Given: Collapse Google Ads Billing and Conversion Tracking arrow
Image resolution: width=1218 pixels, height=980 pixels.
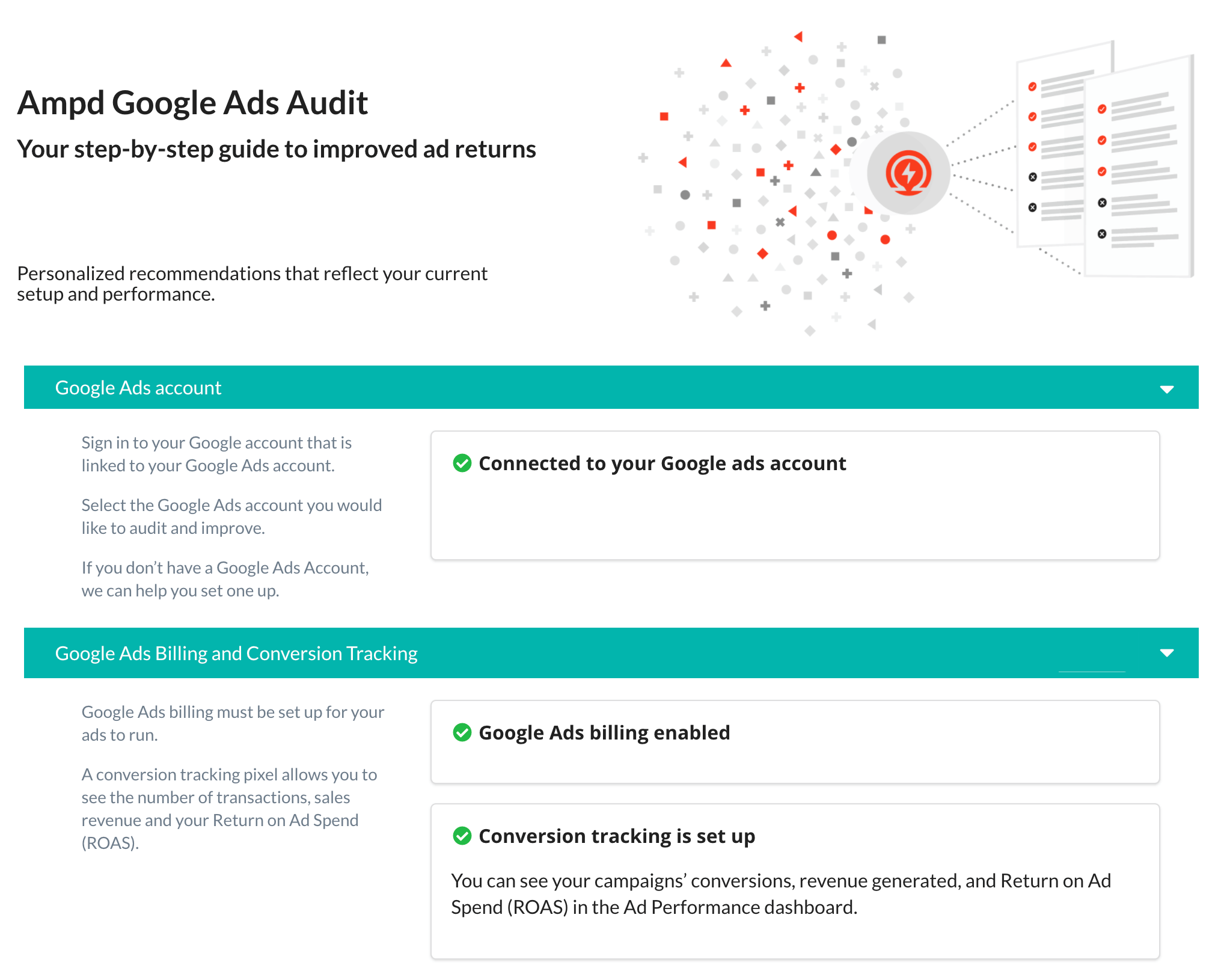Looking at the screenshot, I should pyautogui.click(x=1166, y=653).
